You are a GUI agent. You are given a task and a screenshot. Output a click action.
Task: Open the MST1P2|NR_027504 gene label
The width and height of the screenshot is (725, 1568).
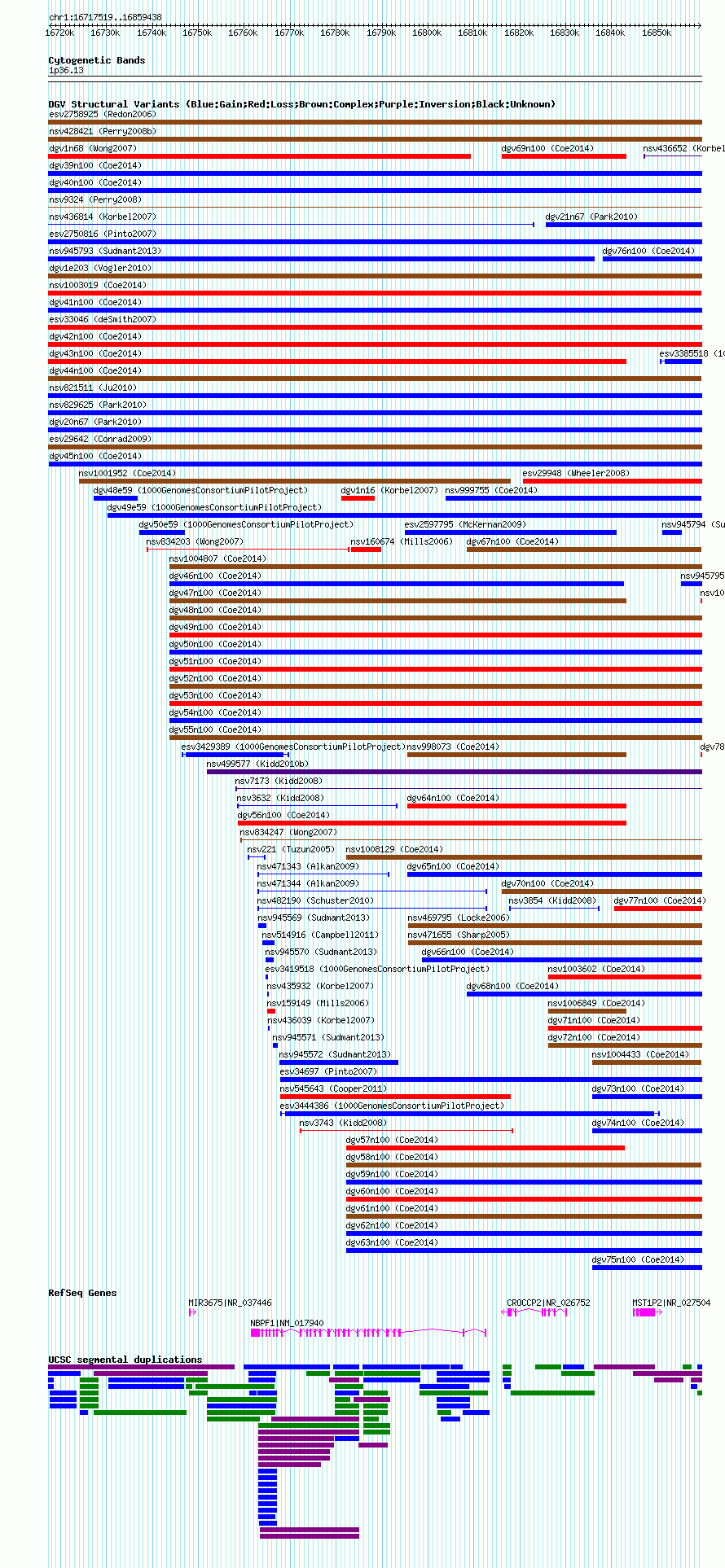tap(671, 1303)
